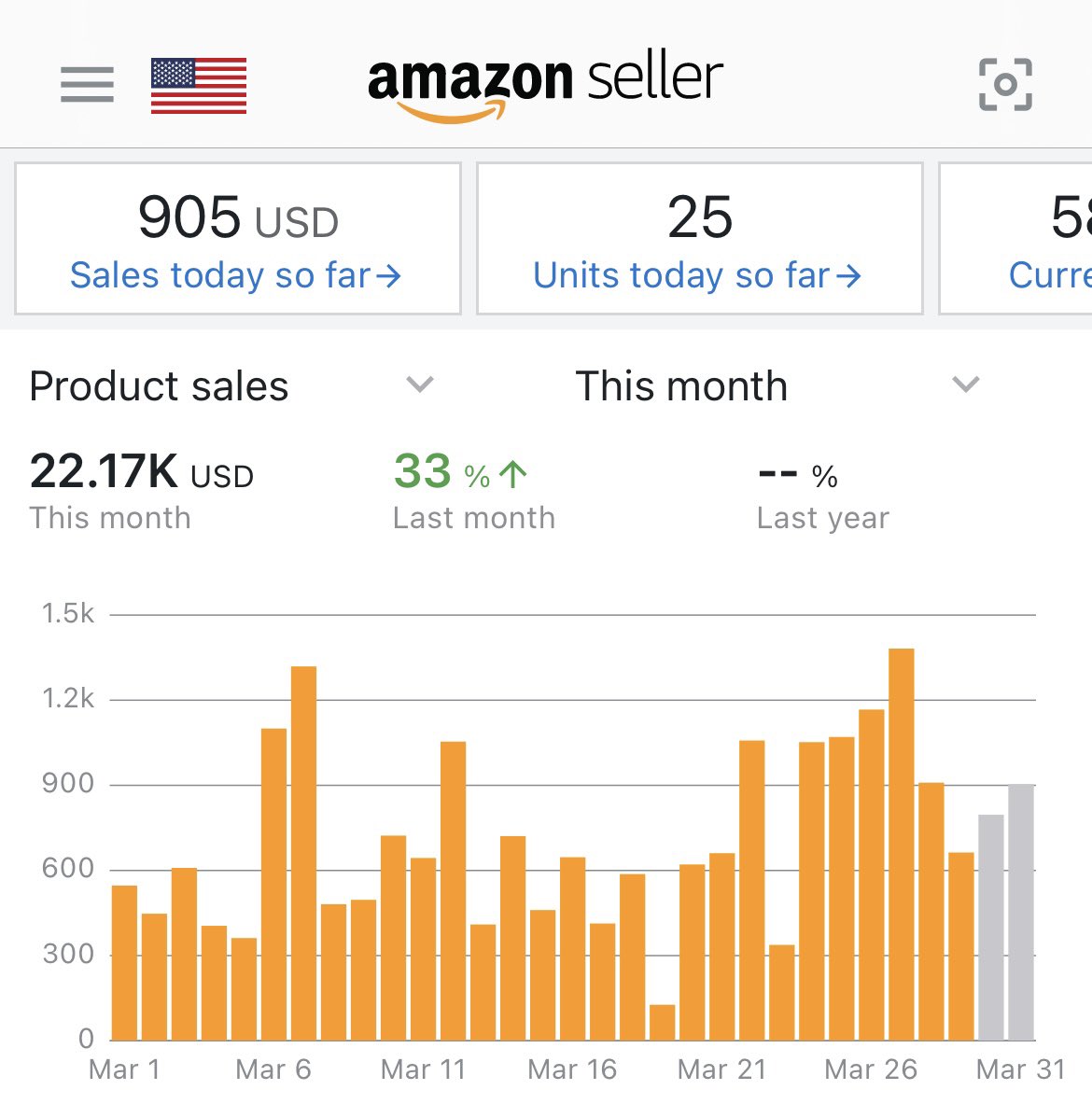Viewport: 1092px width, 1104px height.
Task: Open the hamburger navigation menu
Action: (x=87, y=85)
